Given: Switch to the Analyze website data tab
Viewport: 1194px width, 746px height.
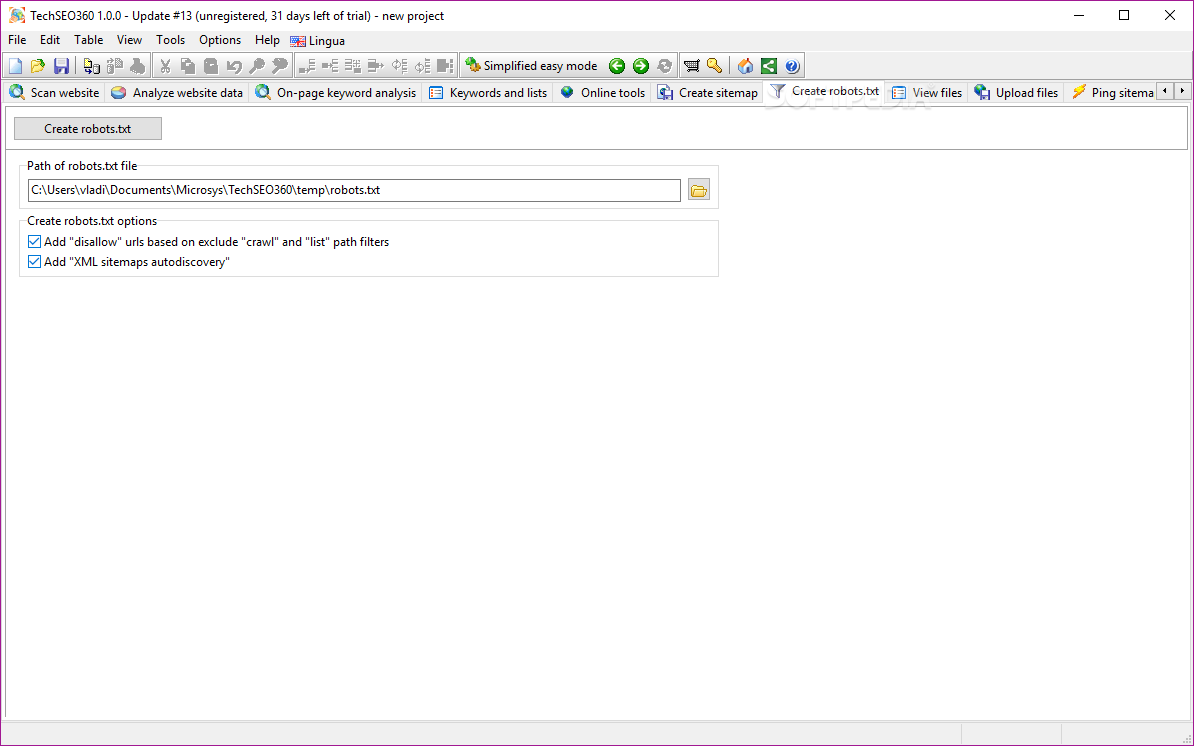Looking at the screenshot, I should pyautogui.click(x=177, y=93).
